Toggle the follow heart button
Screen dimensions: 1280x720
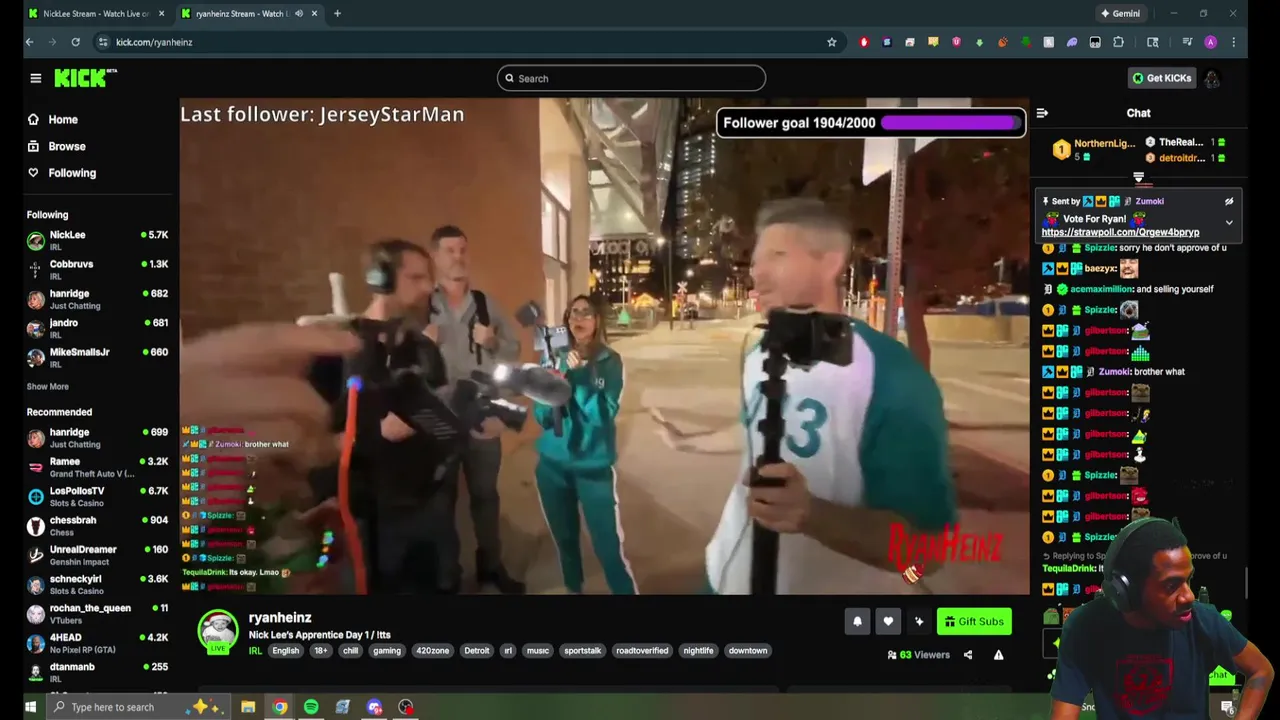click(888, 622)
